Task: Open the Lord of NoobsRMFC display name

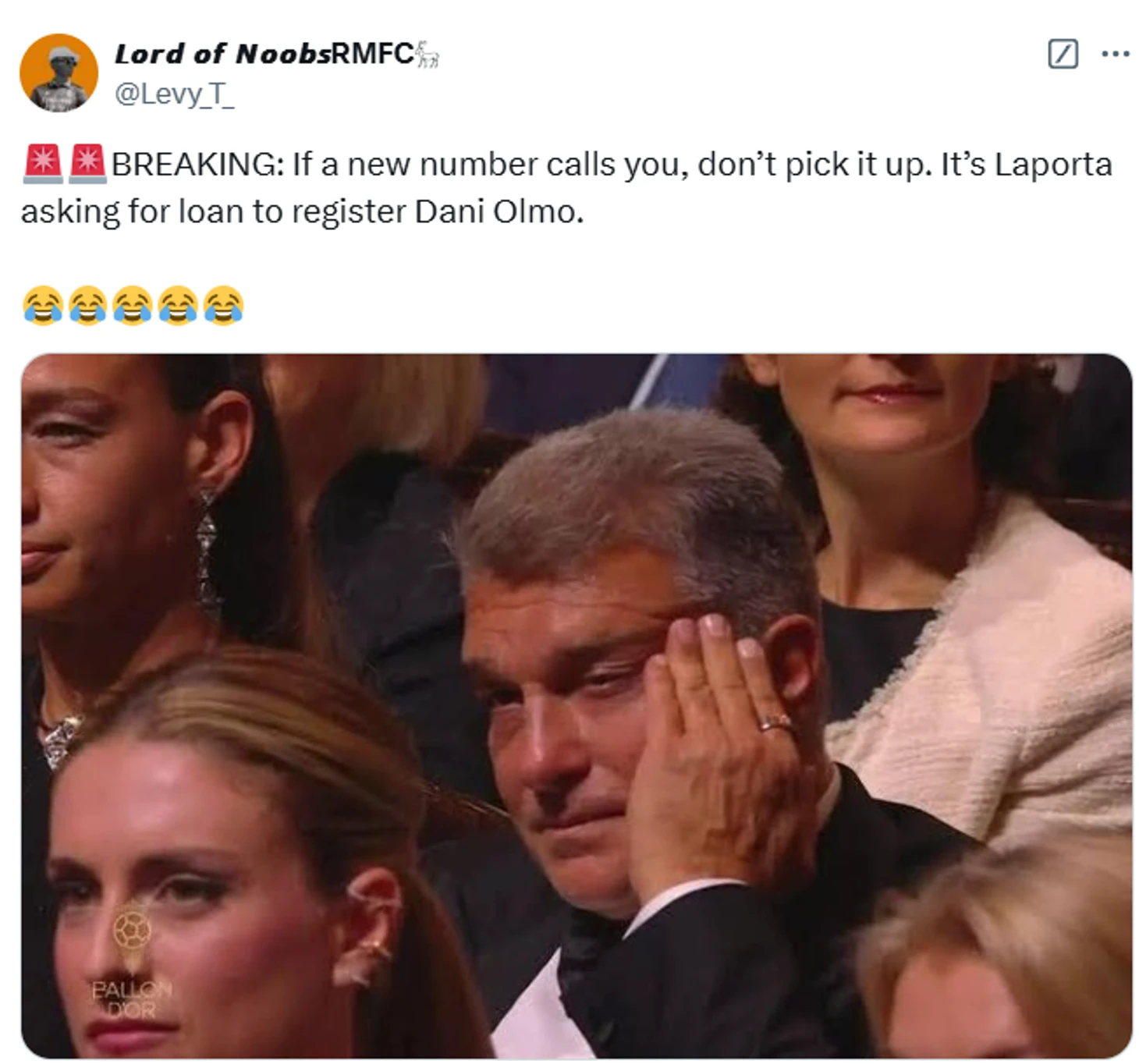Action: [x=264, y=54]
